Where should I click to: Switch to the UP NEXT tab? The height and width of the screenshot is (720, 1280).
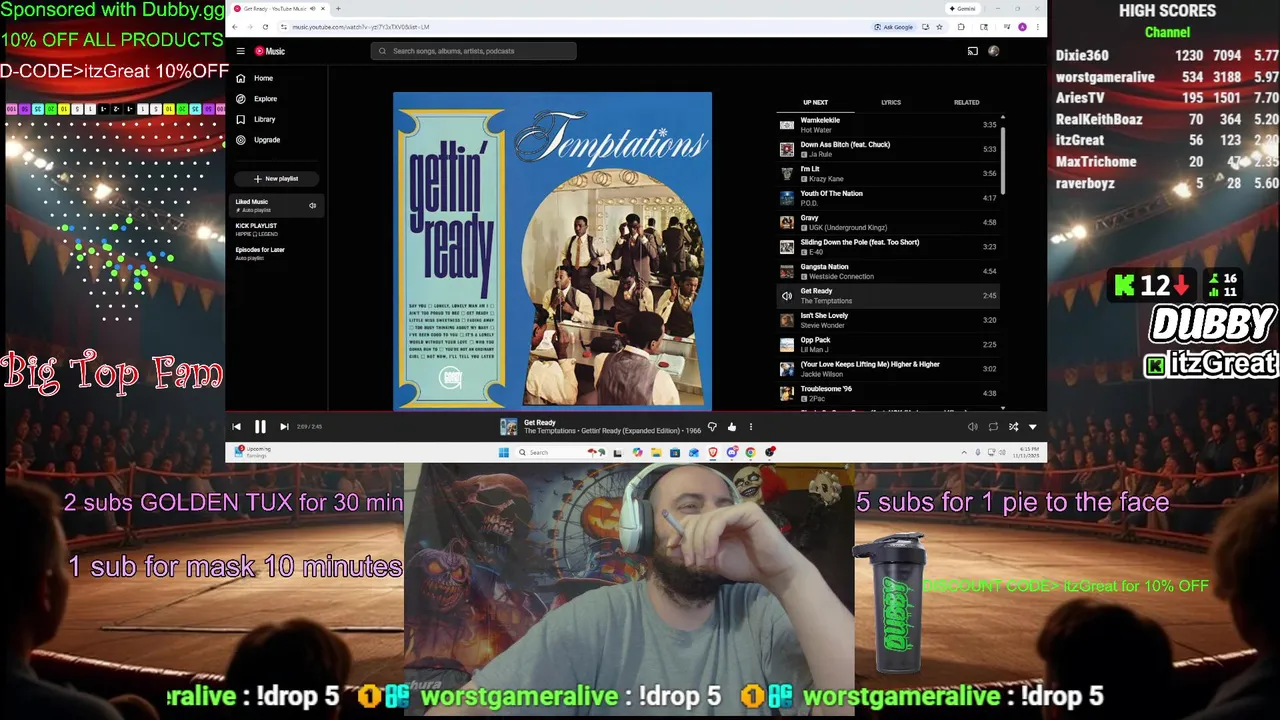click(x=815, y=102)
